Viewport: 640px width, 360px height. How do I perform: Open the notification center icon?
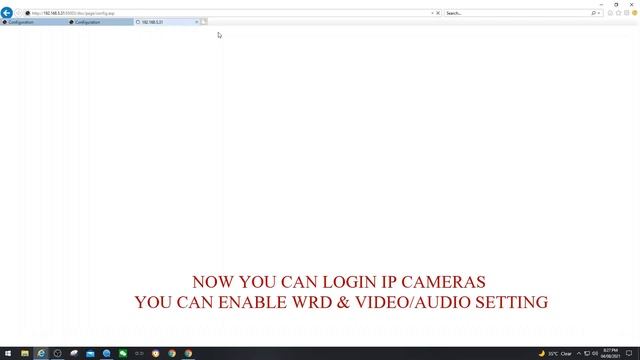pos(629,353)
